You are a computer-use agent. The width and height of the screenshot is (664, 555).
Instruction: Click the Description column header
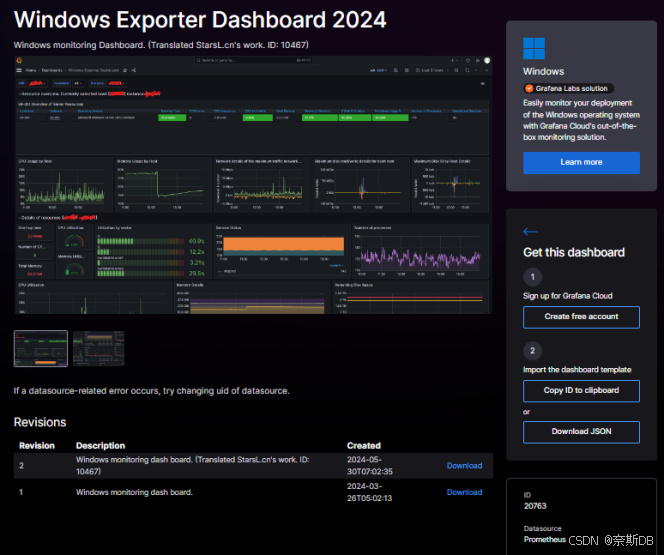(x=100, y=446)
